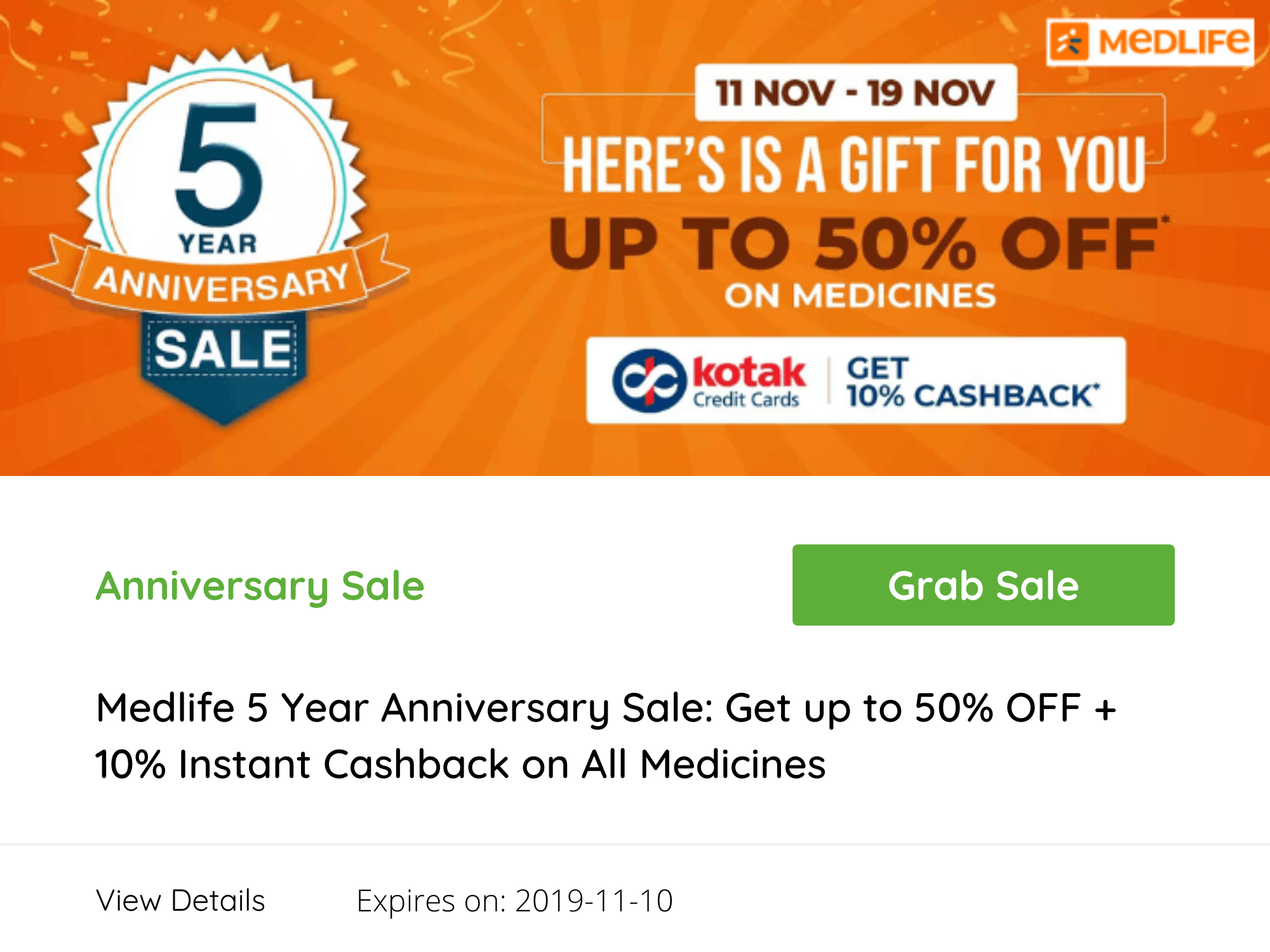Click the 11 Nov - 19 Nov date label

point(855,93)
